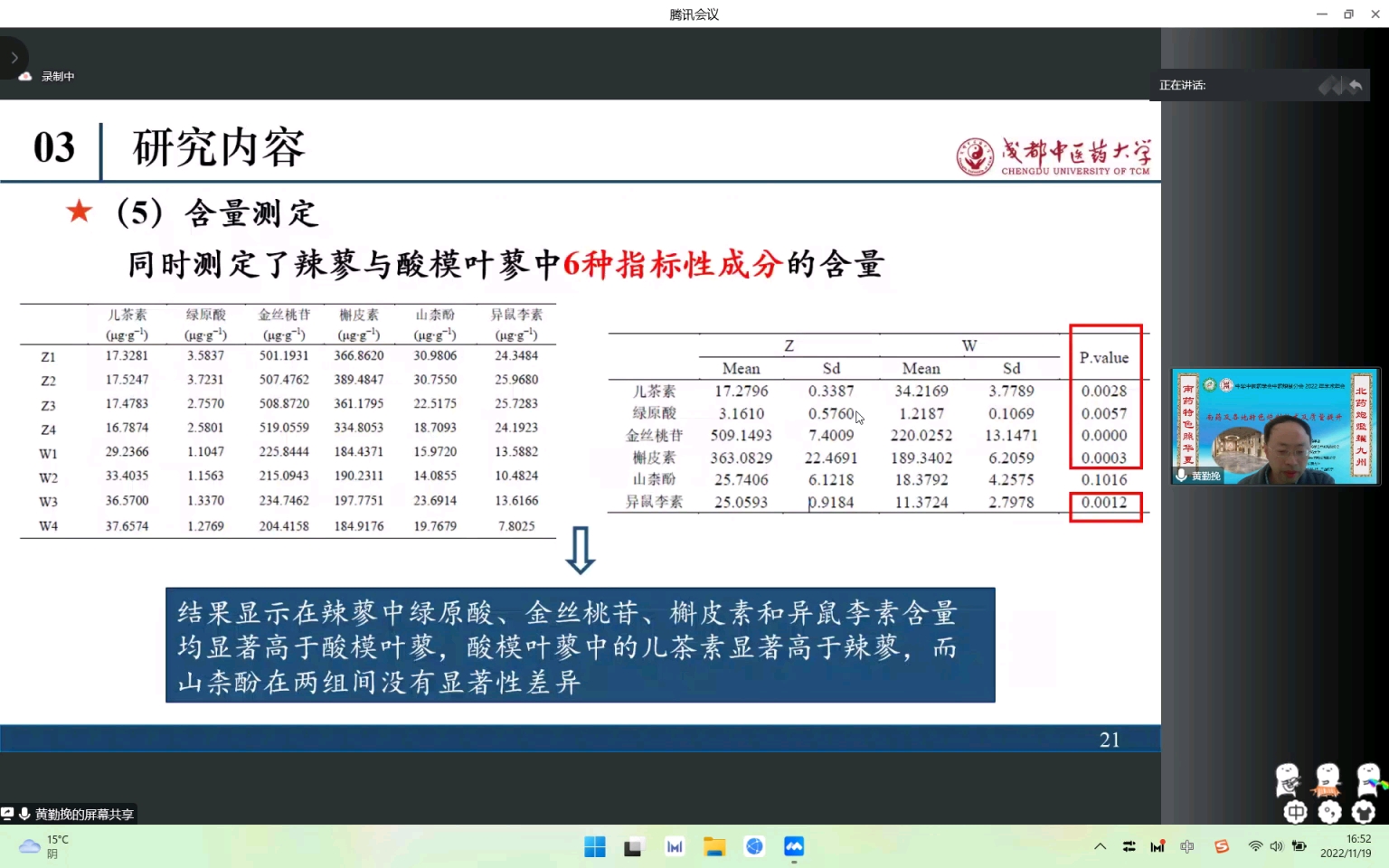Click the Z Mean value 363.0829

(x=741, y=458)
